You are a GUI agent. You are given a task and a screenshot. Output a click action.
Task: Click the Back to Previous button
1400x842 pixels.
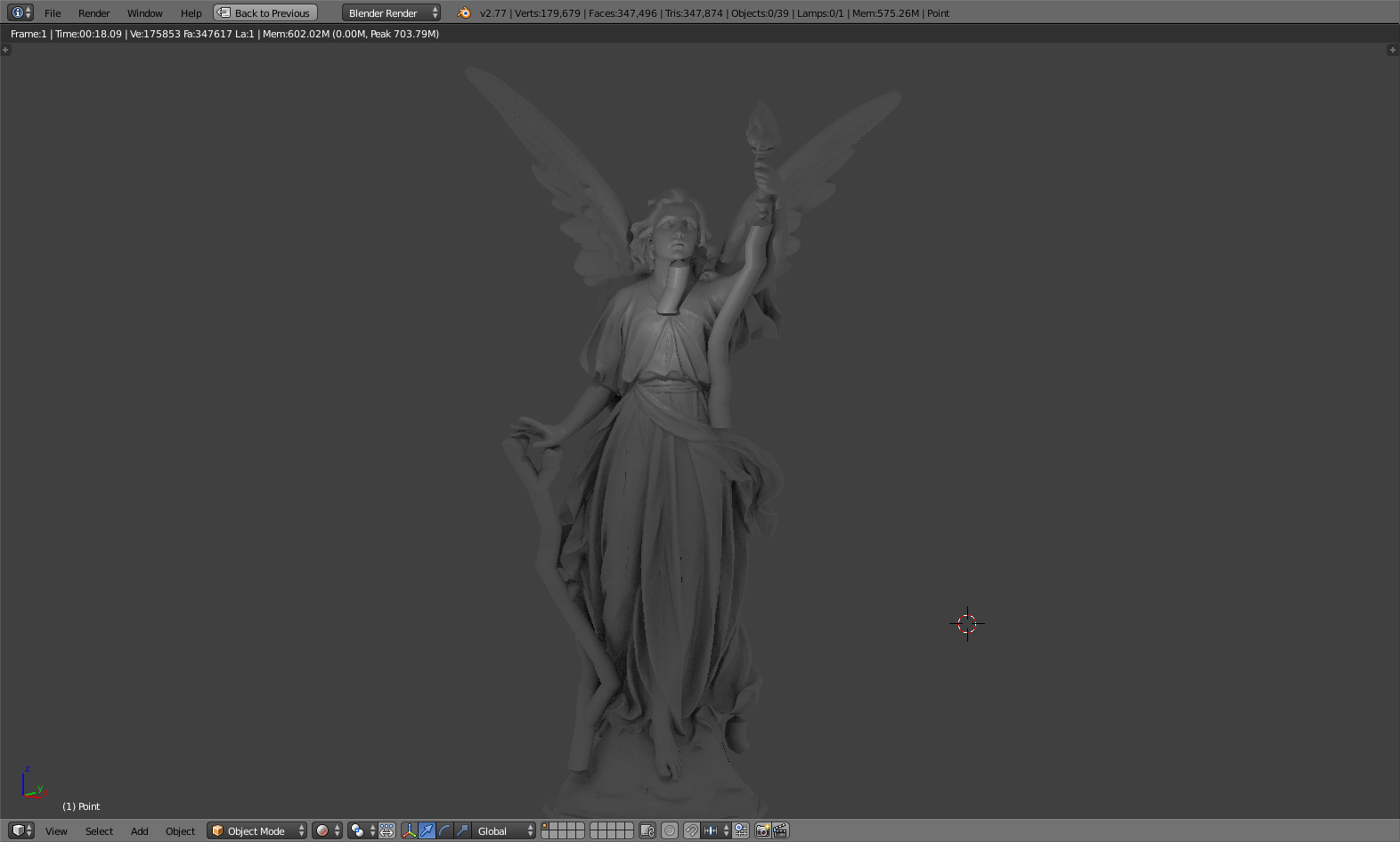tap(265, 12)
